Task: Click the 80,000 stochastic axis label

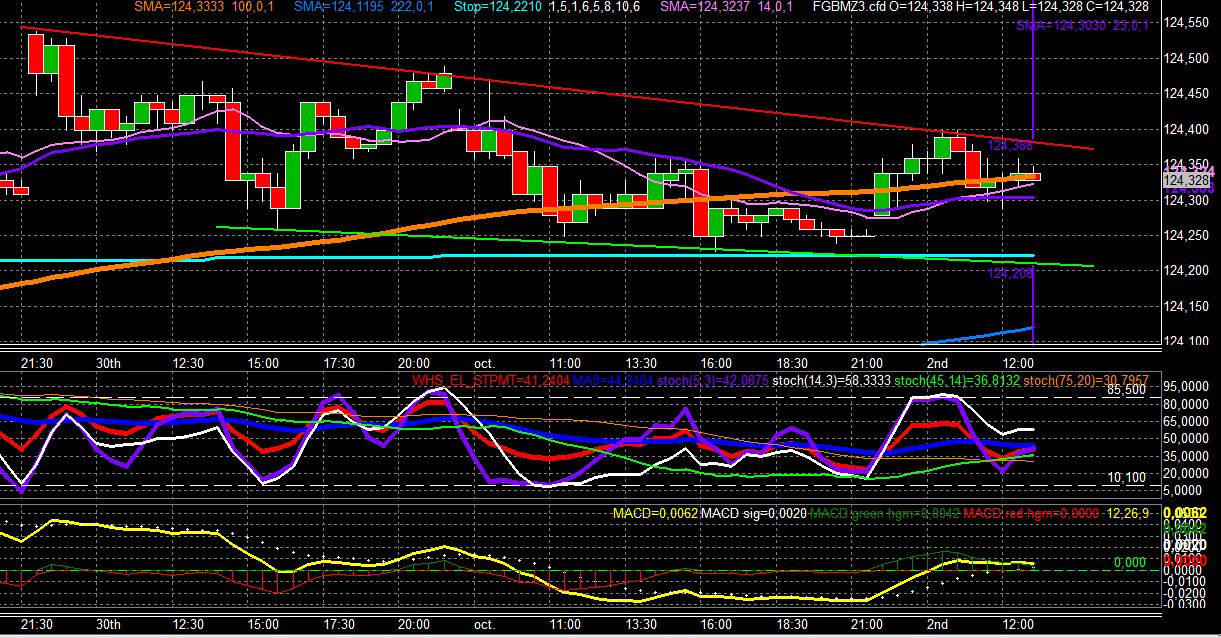Action: [x=1188, y=403]
